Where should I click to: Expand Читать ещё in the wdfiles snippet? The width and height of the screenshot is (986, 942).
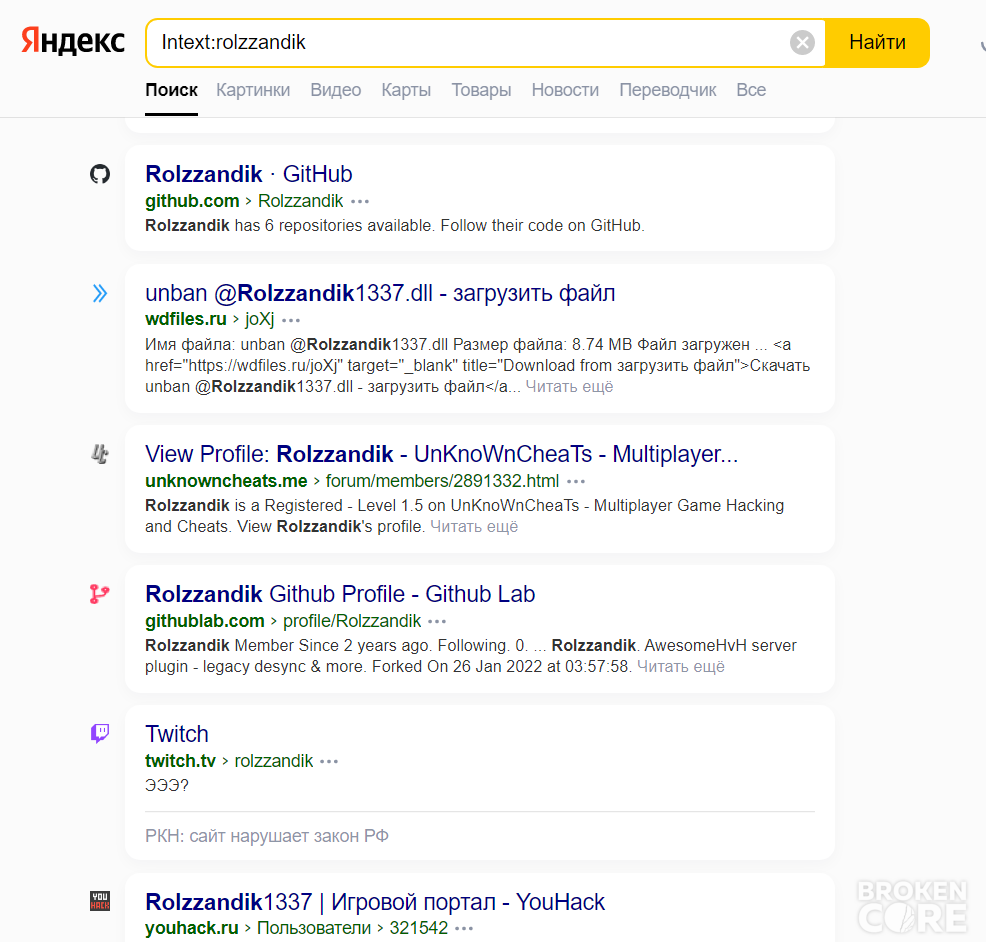coord(569,386)
